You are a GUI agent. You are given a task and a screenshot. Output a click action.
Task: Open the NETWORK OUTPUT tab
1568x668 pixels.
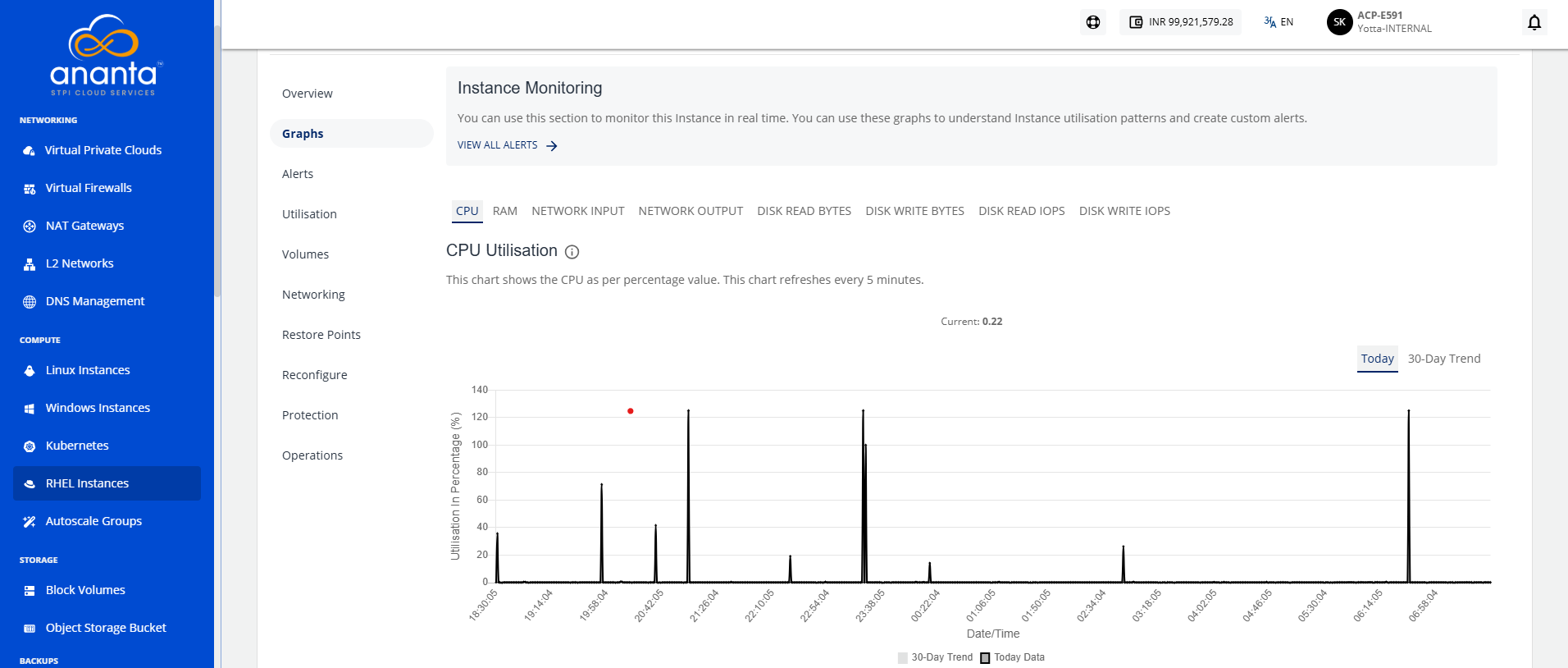(691, 211)
